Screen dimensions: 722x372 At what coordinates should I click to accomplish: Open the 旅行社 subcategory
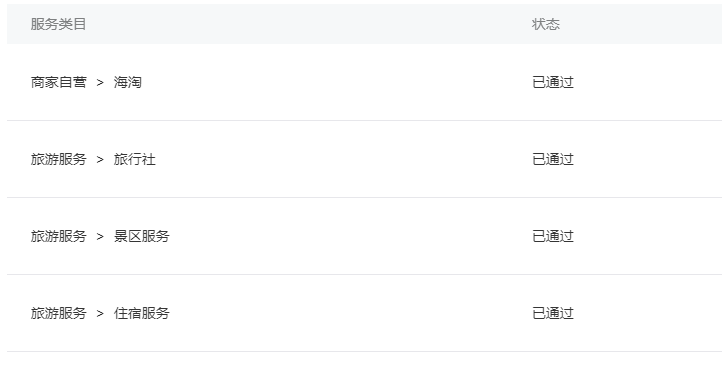click(134, 159)
